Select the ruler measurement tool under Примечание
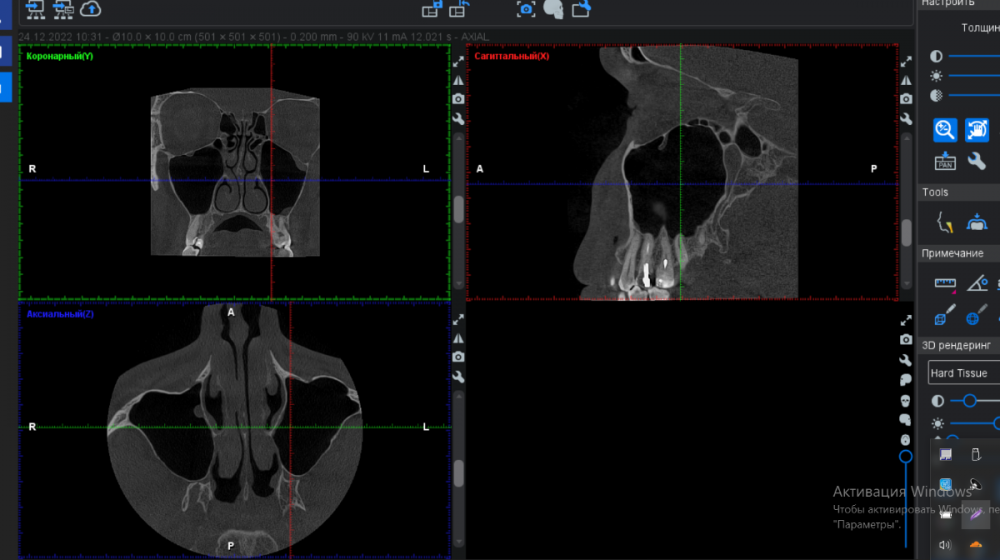Viewport: 1000px width, 560px height. [x=945, y=284]
